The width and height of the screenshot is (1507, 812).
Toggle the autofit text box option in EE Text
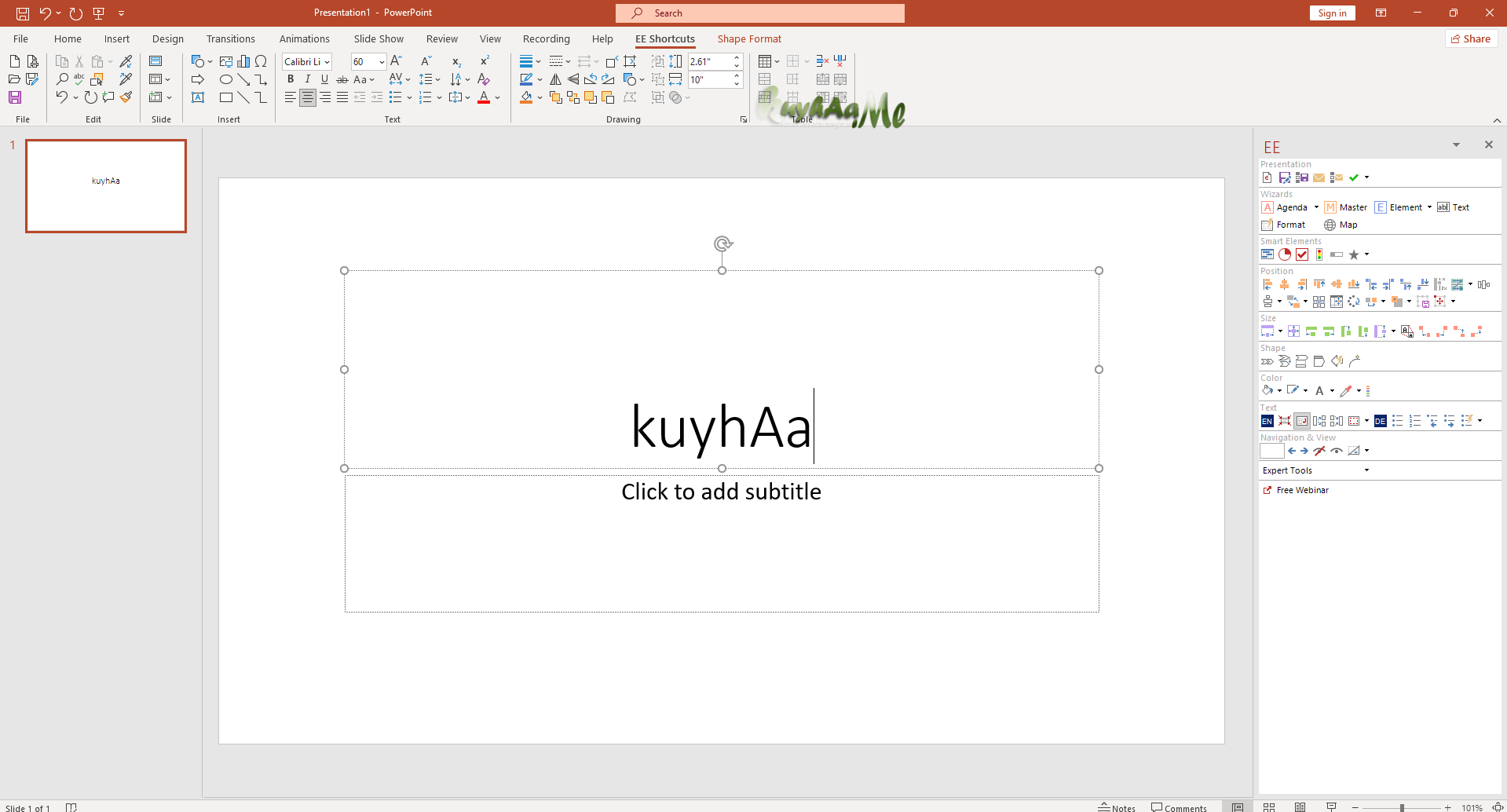coord(1302,421)
